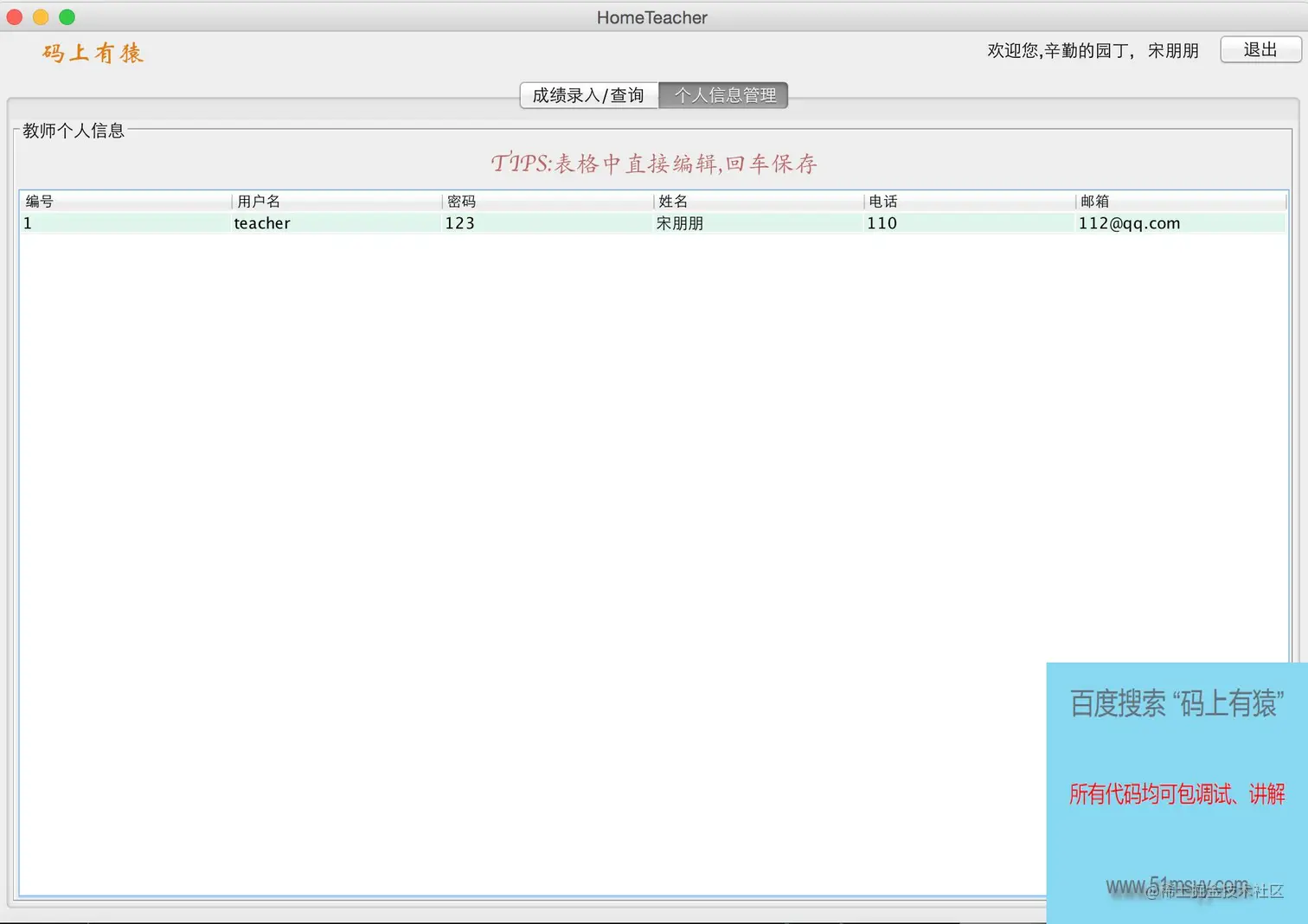Select the cell with number 1
Screen dimensions: 1308x924
tap(125, 223)
